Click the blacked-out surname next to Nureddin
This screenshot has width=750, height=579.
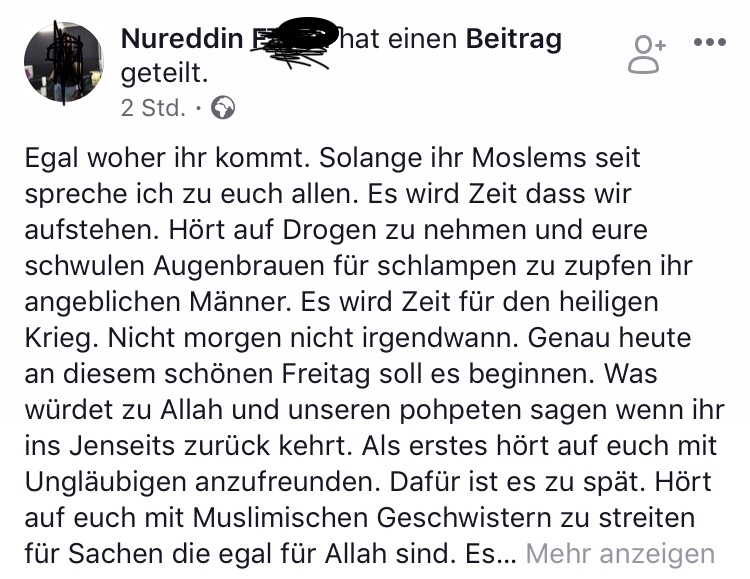pyautogui.click(x=292, y=42)
